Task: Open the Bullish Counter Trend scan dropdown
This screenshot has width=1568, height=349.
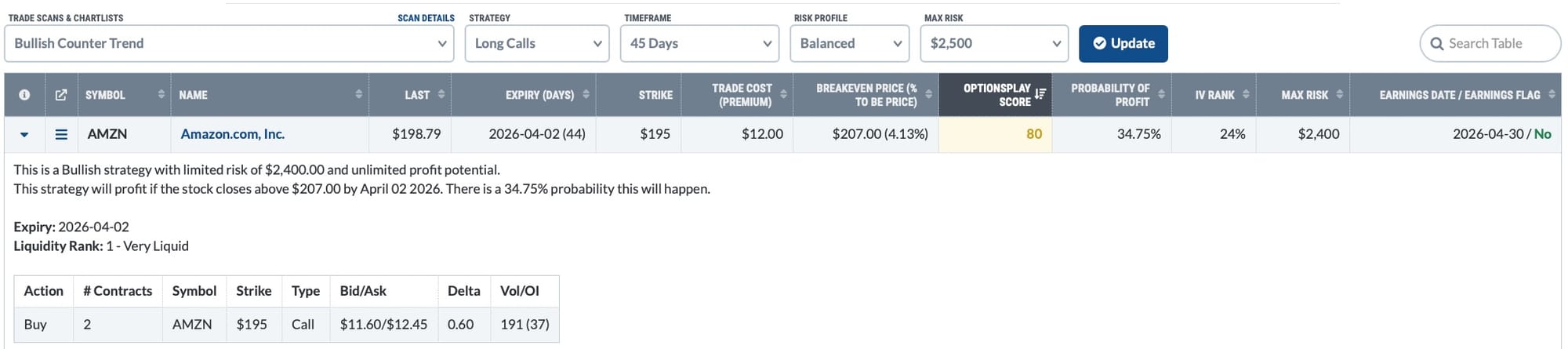Action: (229, 44)
